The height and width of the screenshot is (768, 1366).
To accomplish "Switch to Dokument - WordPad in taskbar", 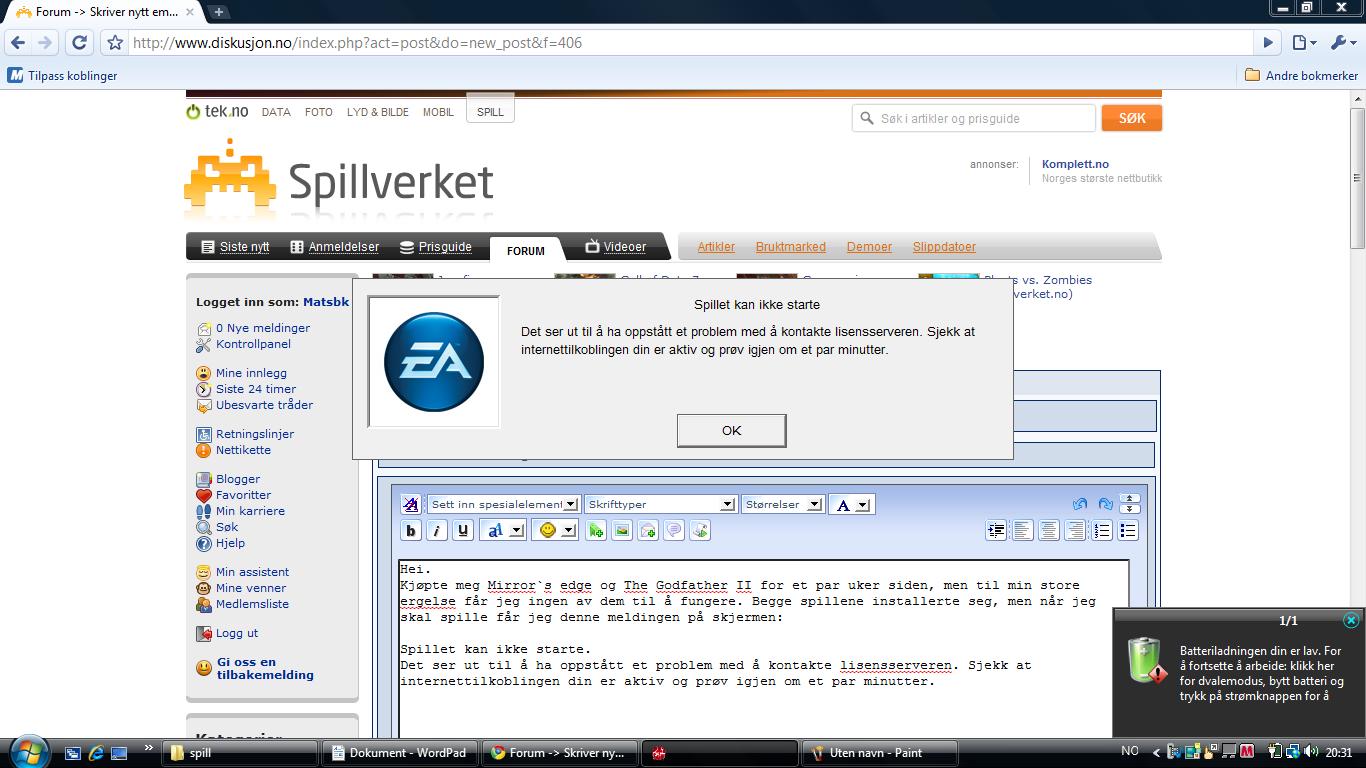I will click(x=398, y=753).
